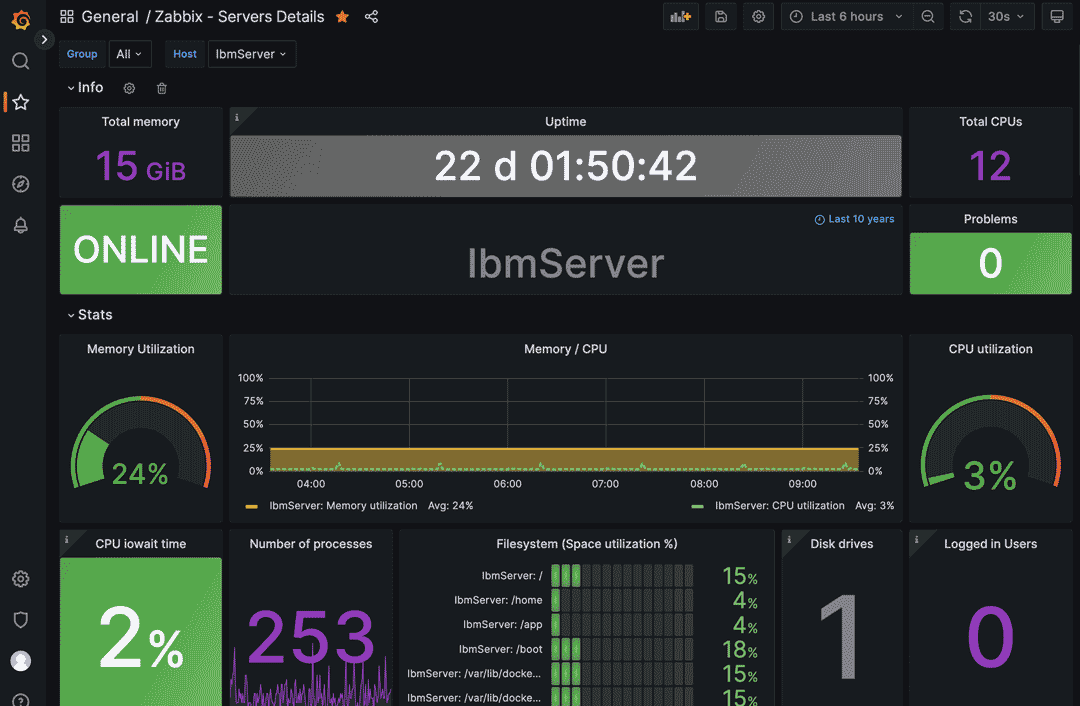Image resolution: width=1080 pixels, height=706 pixels.
Task: Open the Memory / CPU panel title menu
Action: click(x=565, y=349)
